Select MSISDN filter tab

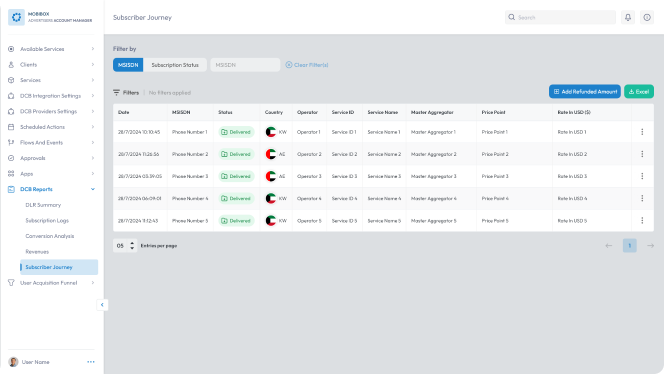coord(128,65)
